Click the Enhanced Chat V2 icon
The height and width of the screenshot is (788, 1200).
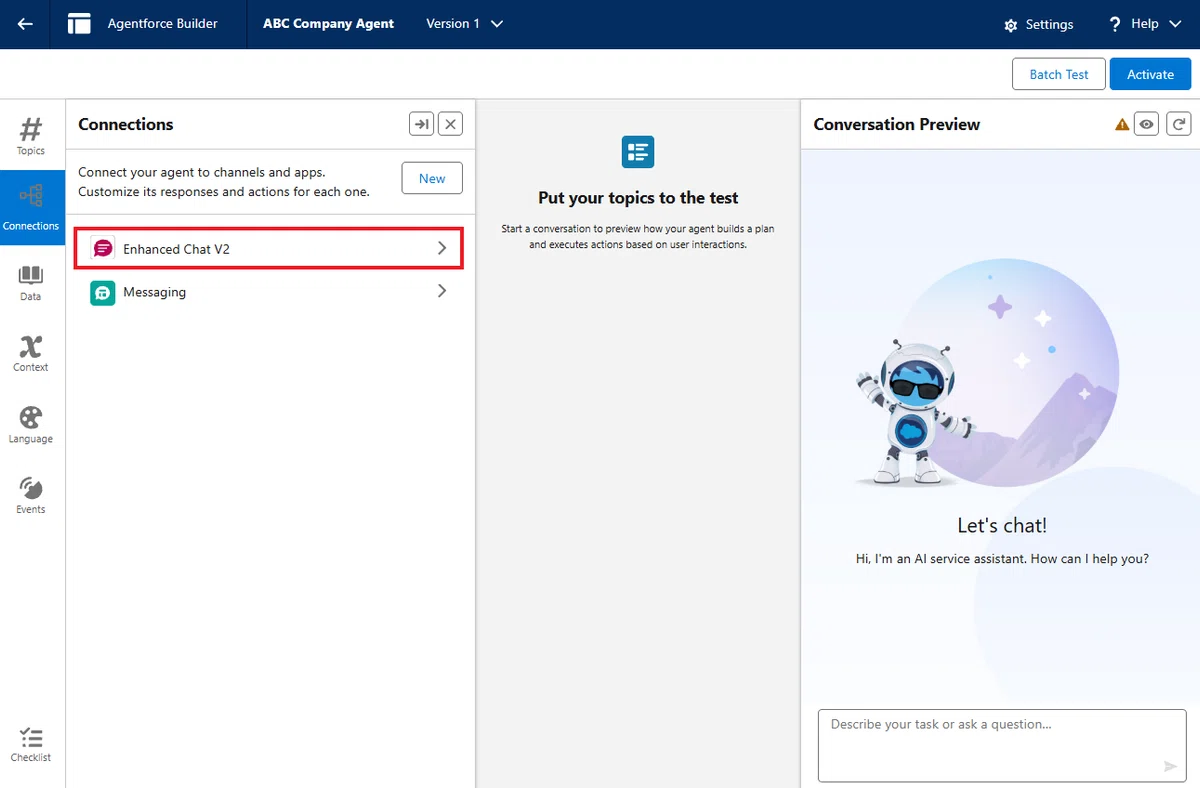pyautogui.click(x=103, y=249)
